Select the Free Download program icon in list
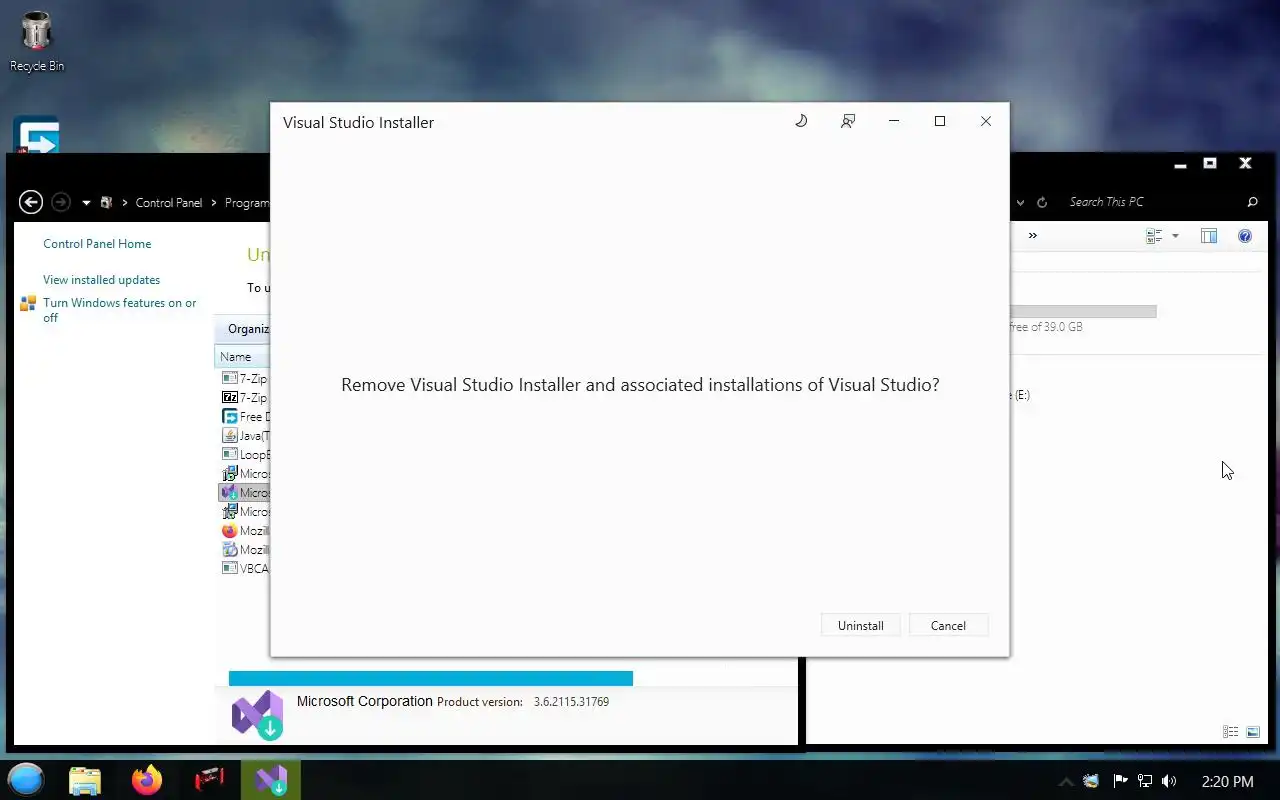1280x800 pixels. coord(230,417)
